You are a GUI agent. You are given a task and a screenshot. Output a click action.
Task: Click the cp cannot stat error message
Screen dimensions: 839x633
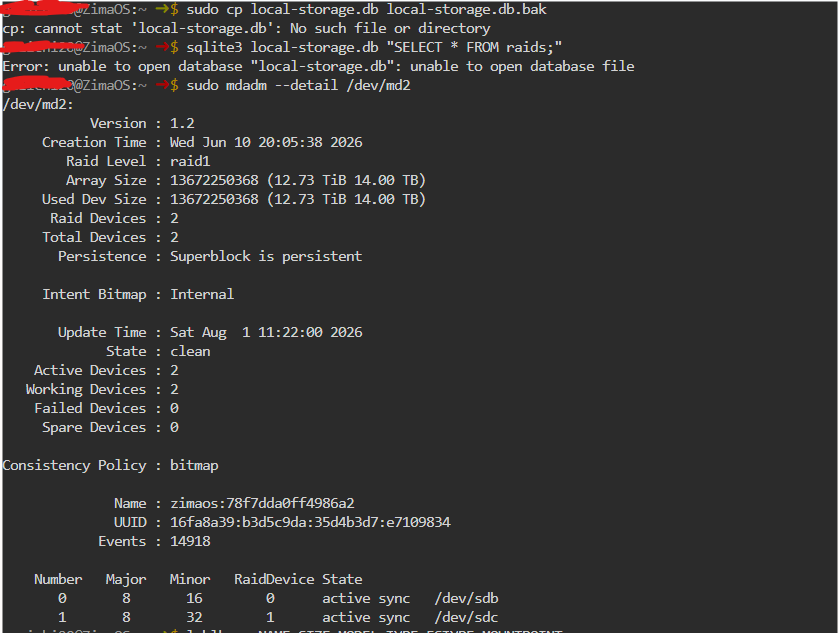point(246,28)
